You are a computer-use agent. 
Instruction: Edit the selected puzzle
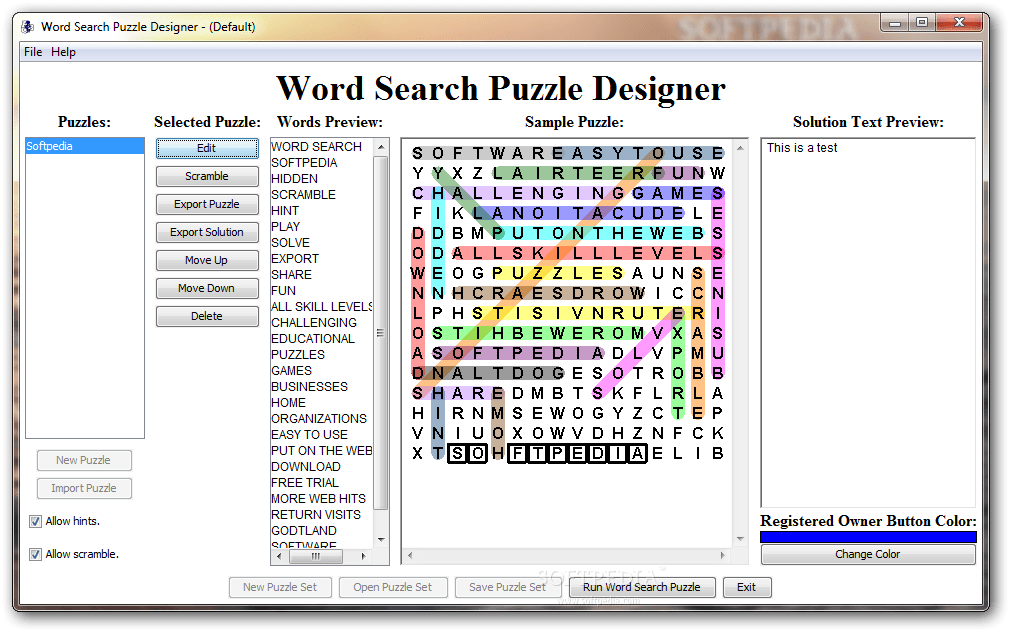click(x=207, y=148)
